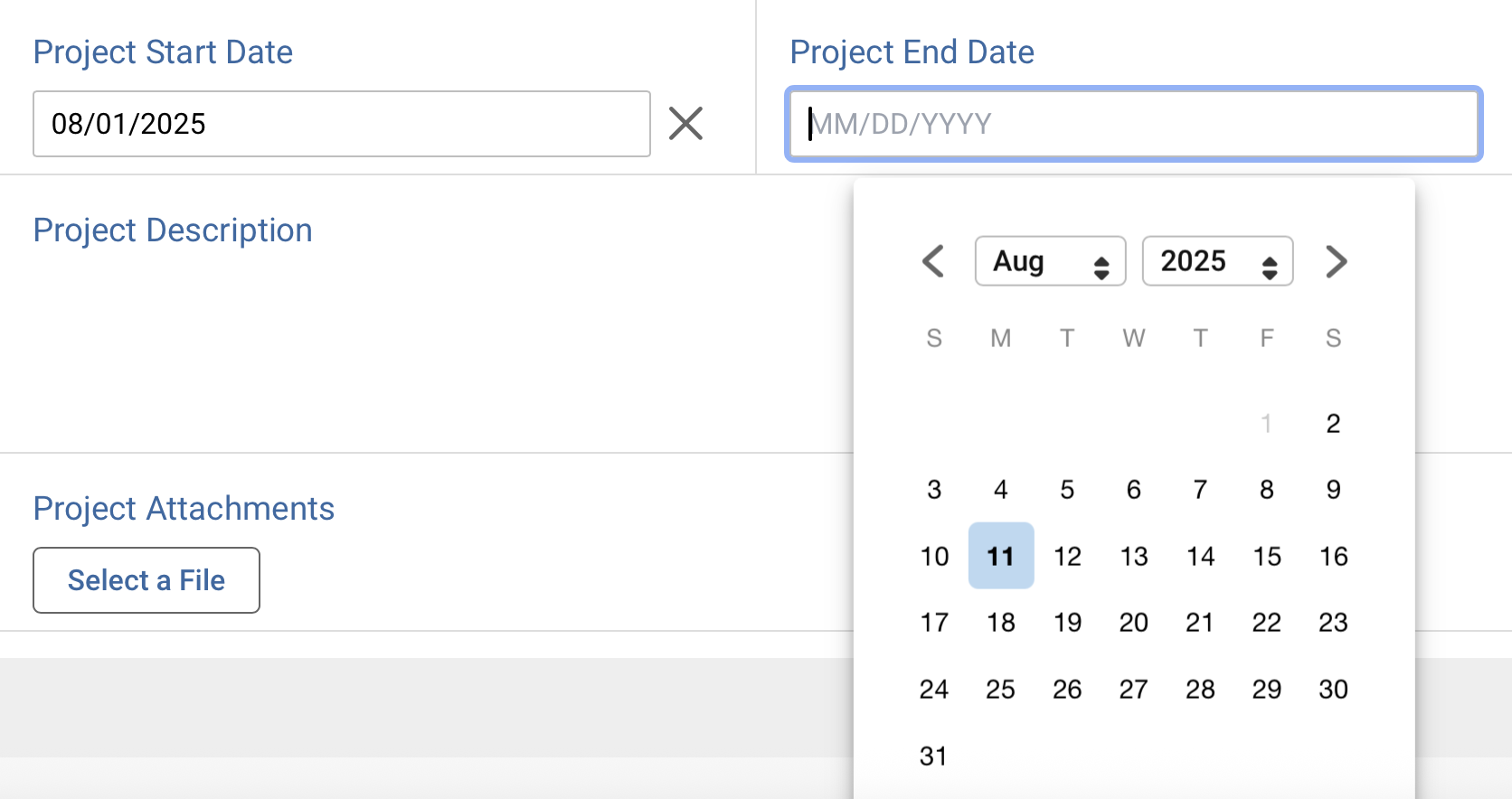
Task: Navigate to the previous month with left chevron
Action: (x=933, y=261)
